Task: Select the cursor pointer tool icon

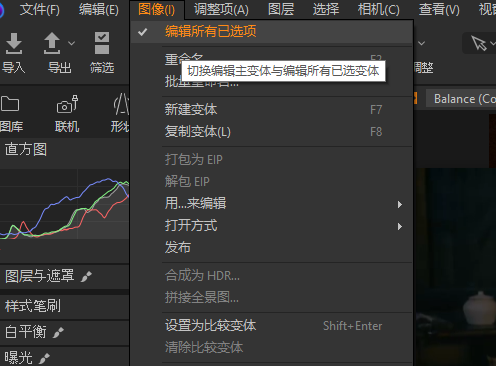Action: (479, 43)
